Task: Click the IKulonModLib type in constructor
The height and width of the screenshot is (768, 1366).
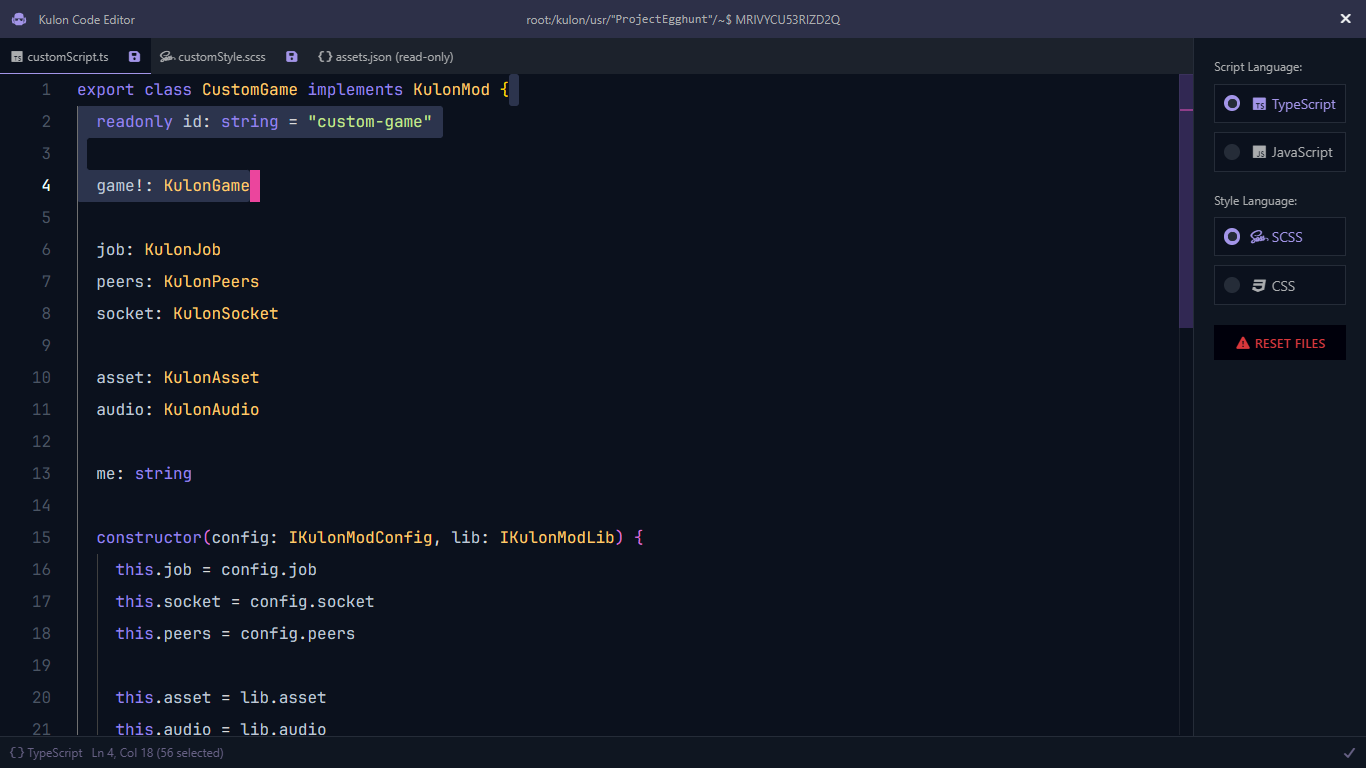Action: click(557, 538)
